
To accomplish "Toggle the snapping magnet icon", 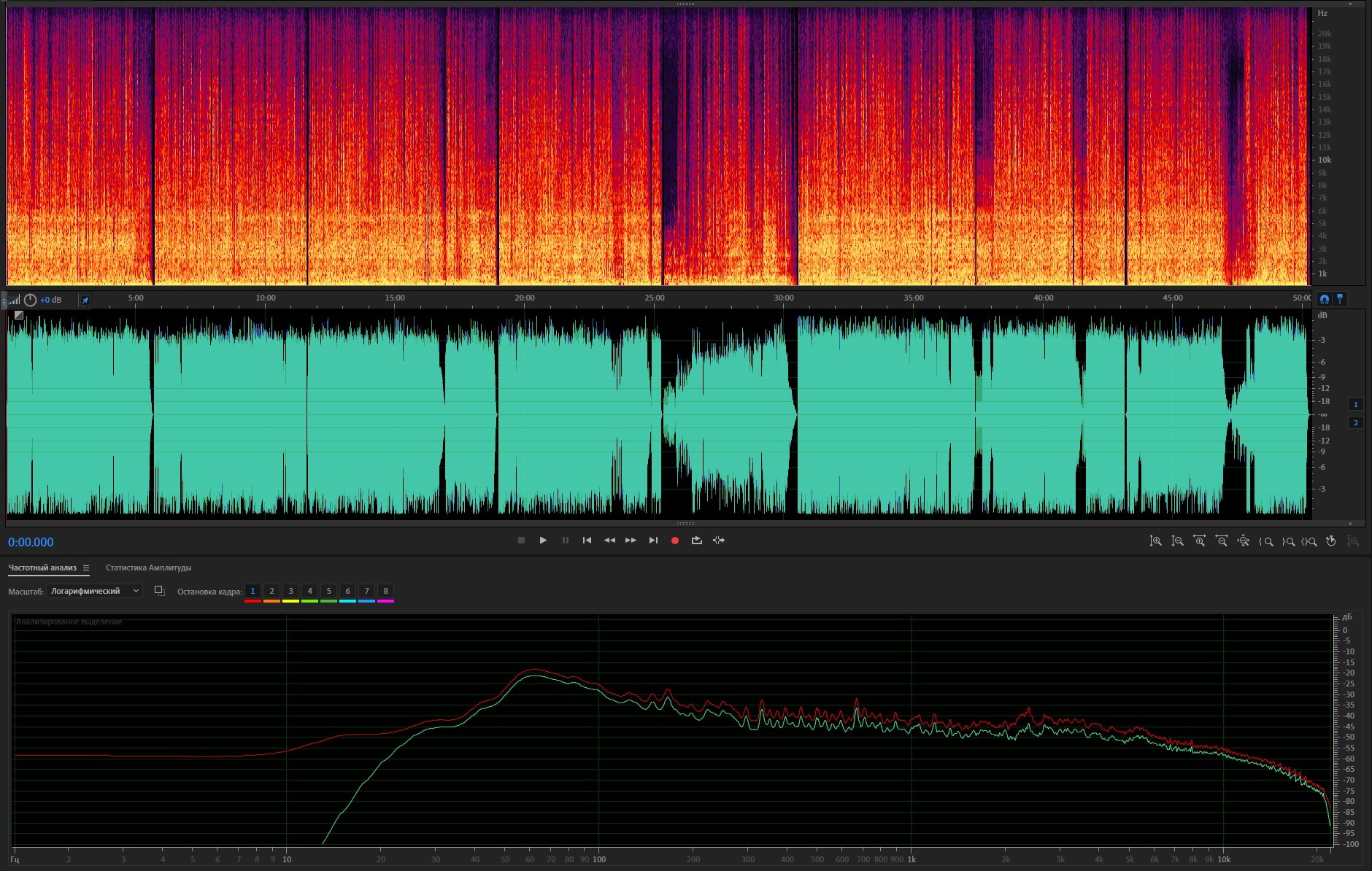I will [1324, 299].
